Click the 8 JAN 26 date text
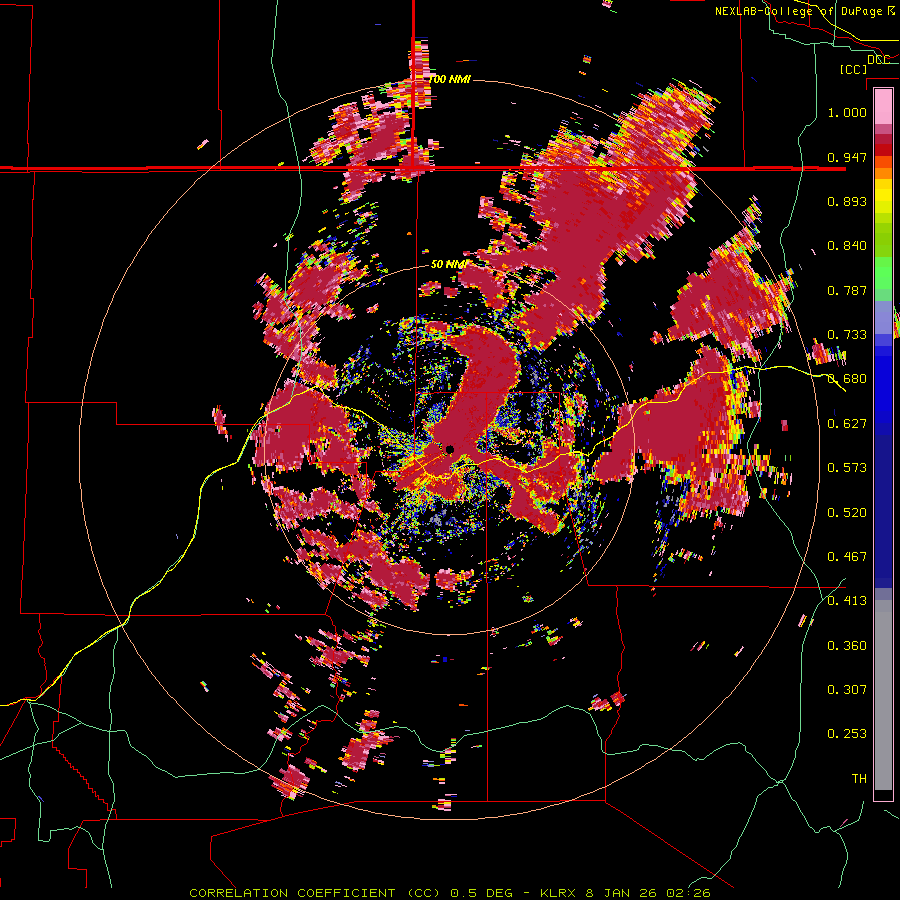900x900 pixels. tap(621, 893)
